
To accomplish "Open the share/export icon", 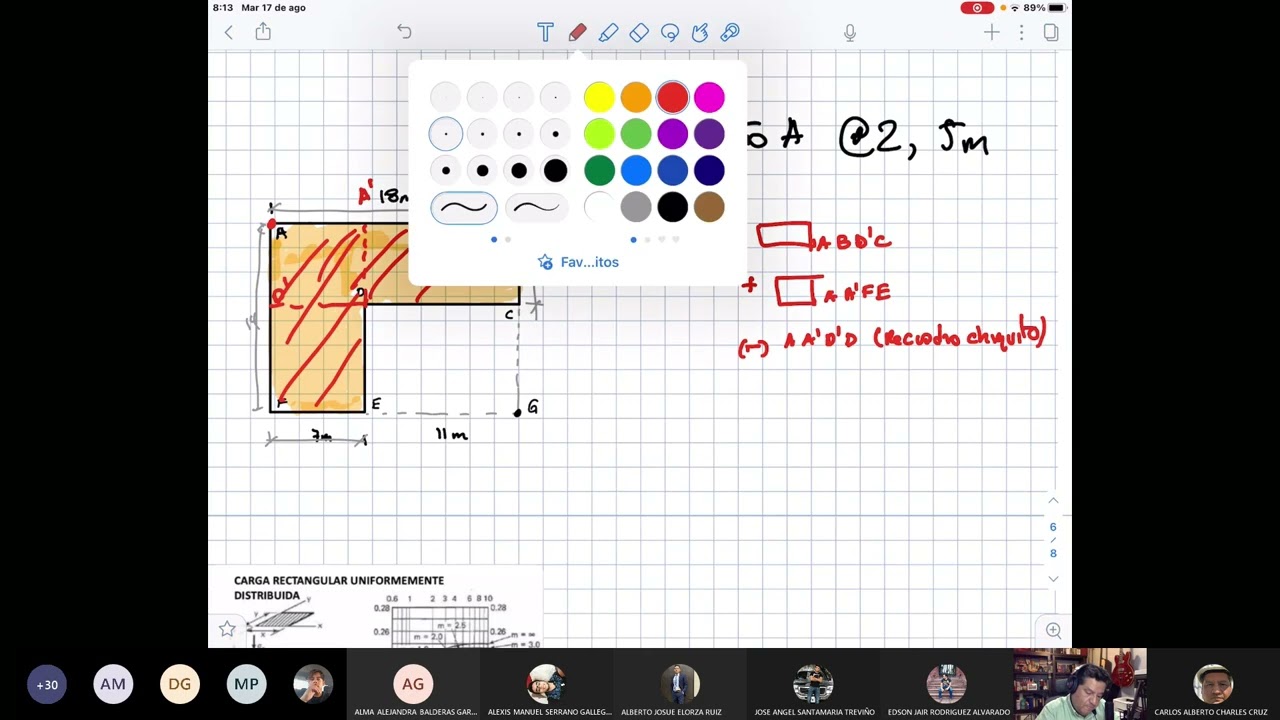I will (263, 32).
